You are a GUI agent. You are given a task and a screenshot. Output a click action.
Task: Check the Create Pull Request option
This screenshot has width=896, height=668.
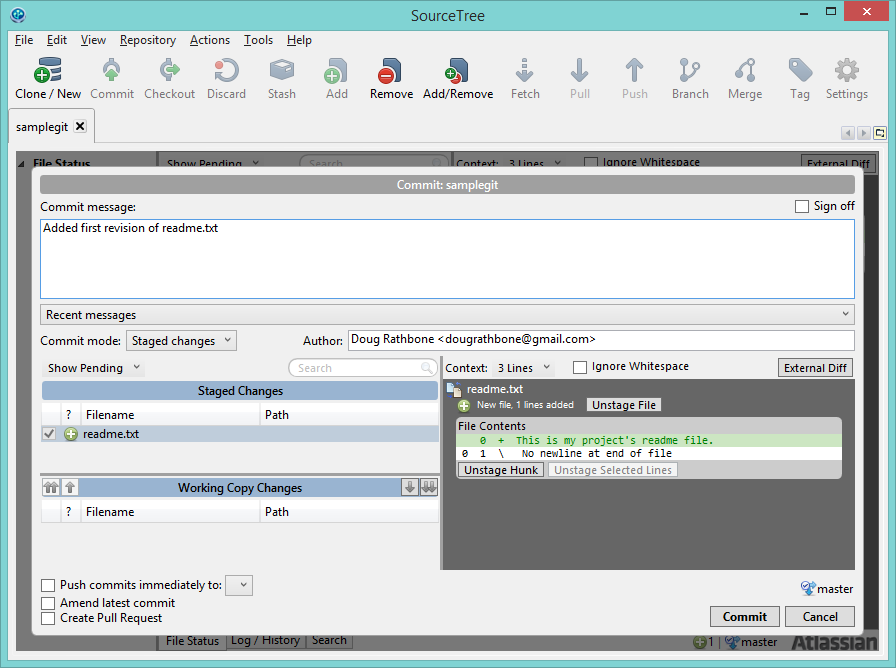pos(48,618)
